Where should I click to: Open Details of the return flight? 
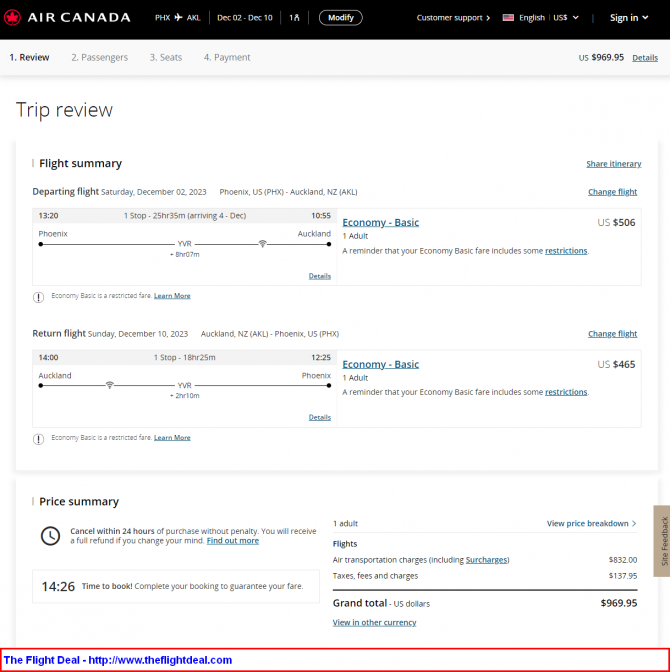[x=319, y=417]
